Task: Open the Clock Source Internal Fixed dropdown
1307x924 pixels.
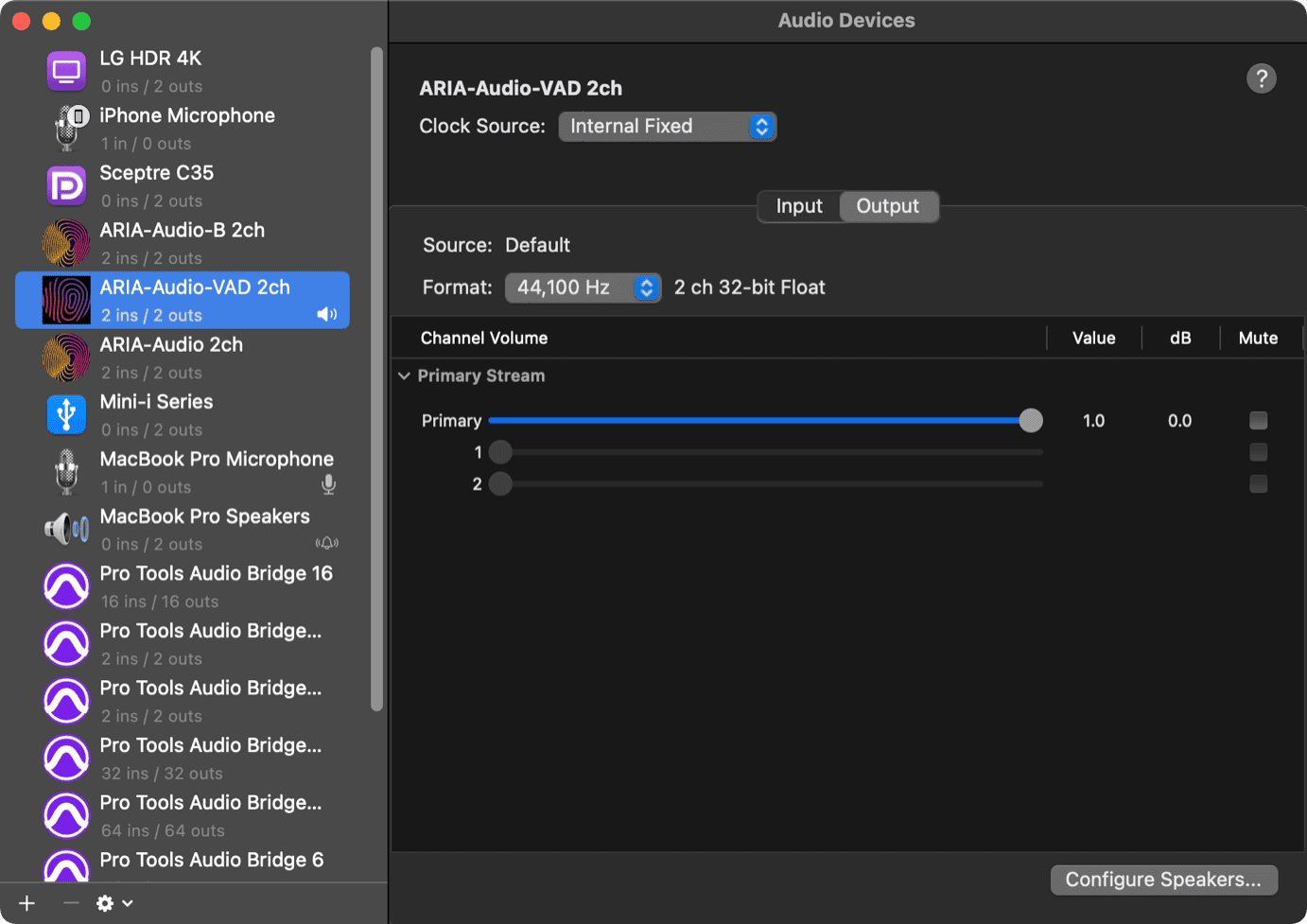Action: (668, 127)
